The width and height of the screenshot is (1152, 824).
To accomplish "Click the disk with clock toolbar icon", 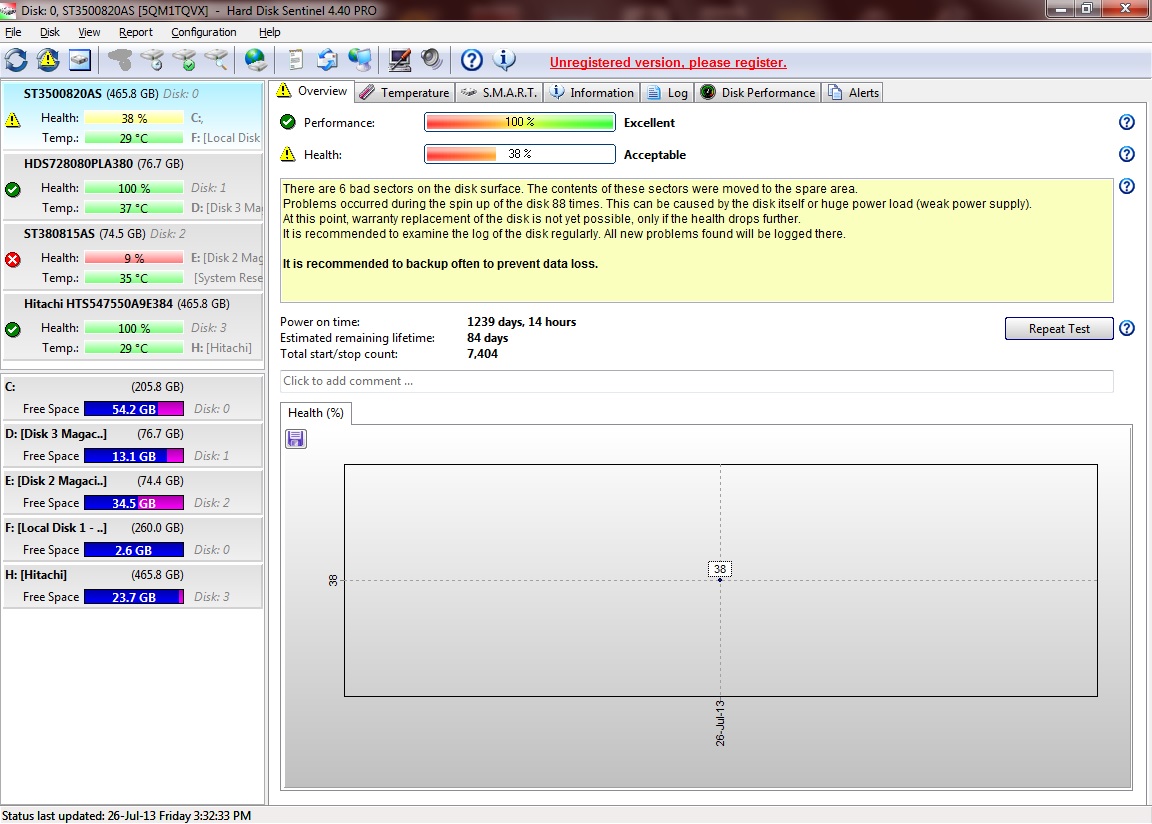I will pyautogui.click(x=152, y=60).
